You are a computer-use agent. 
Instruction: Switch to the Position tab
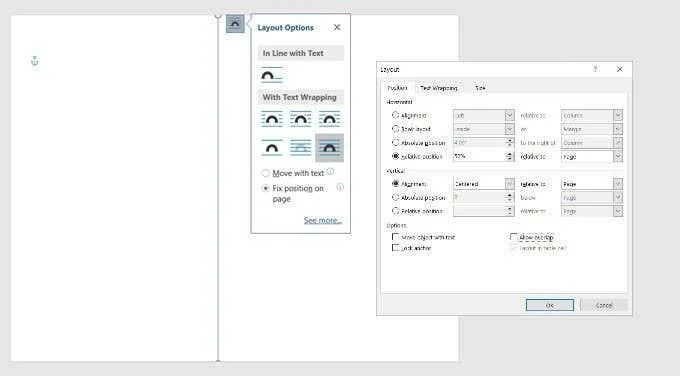397,88
